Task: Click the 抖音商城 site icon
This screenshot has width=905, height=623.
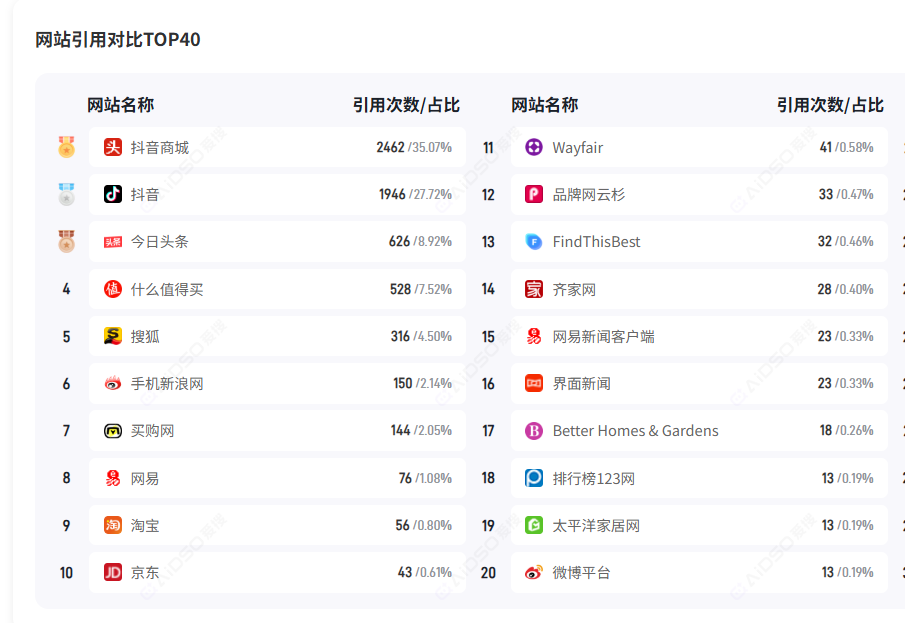Action: 113,147
